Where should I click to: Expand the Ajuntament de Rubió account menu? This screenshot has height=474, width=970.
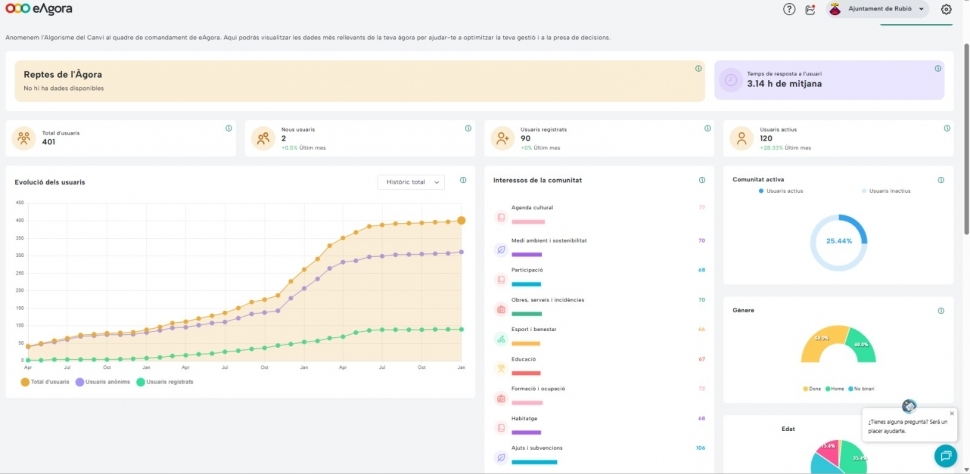click(x=879, y=9)
